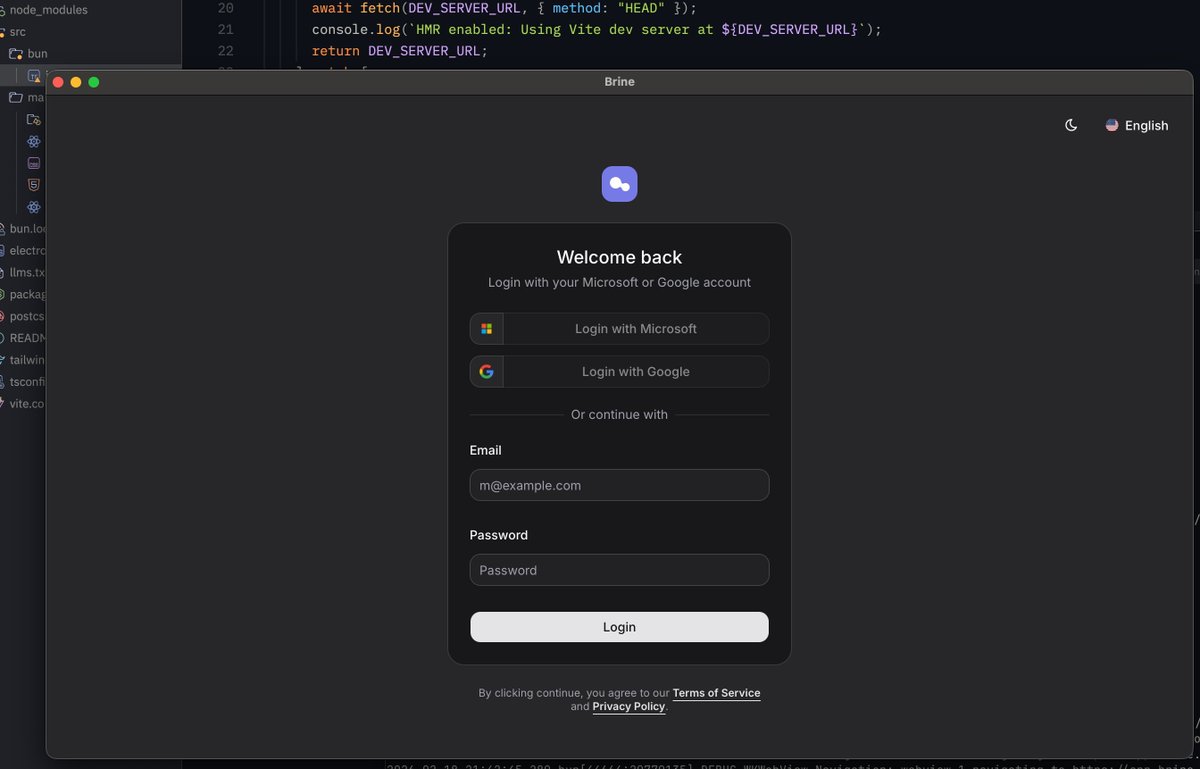
Task: Click the Password field label
Action: [x=499, y=535]
